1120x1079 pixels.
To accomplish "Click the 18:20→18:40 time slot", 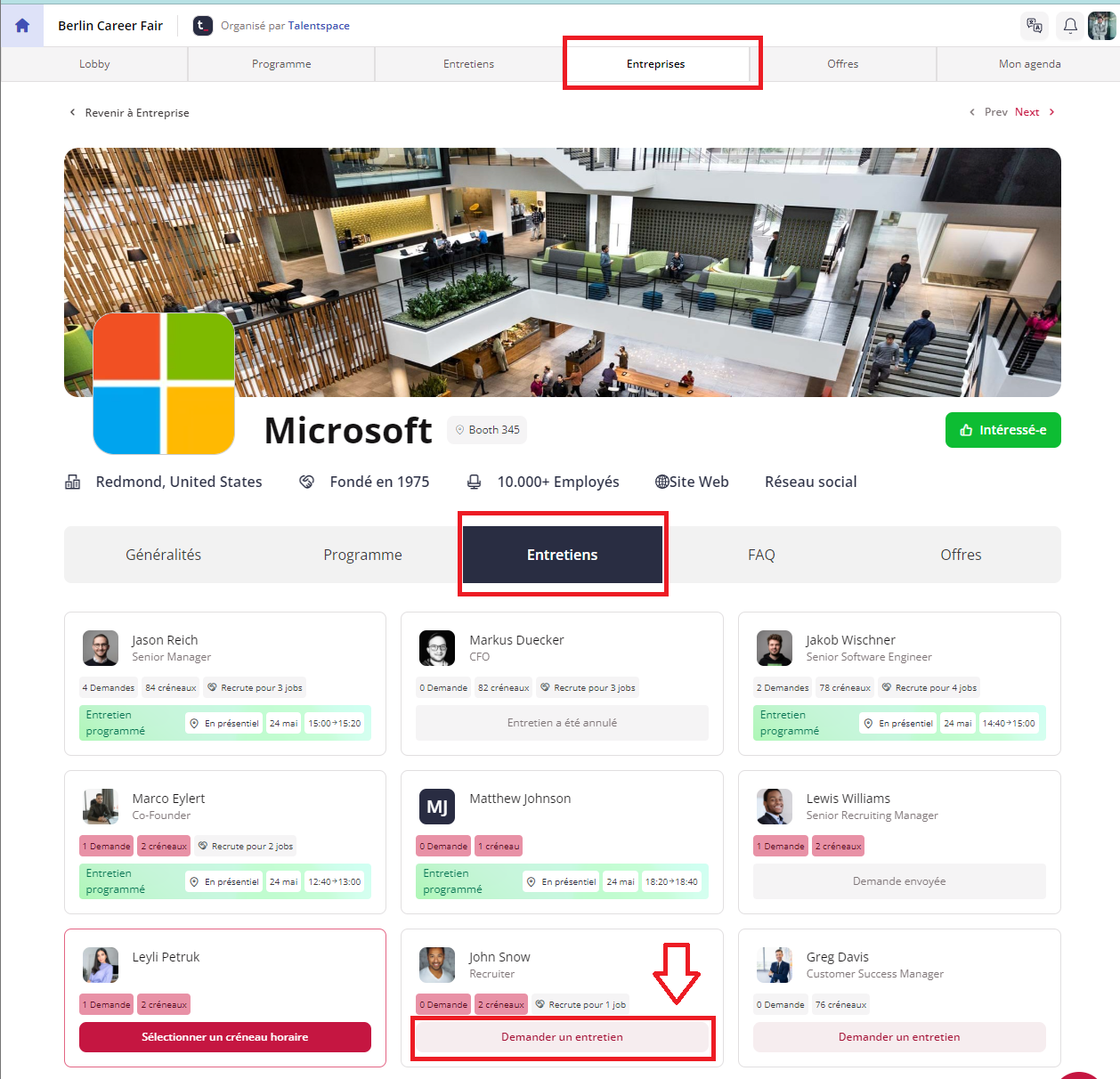I will point(672,881).
